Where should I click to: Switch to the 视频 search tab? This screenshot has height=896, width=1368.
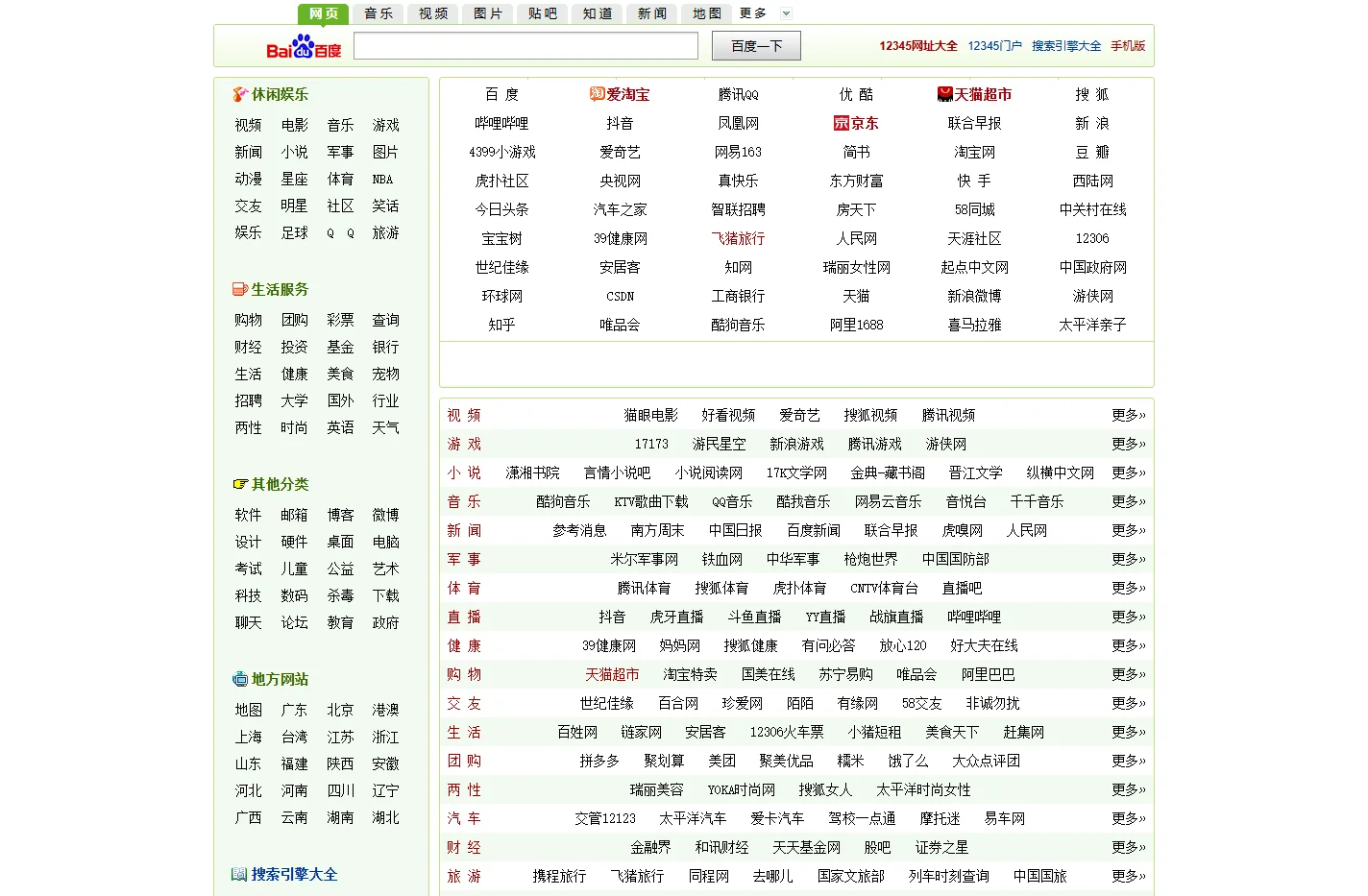pyautogui.click(x=433, y=13)
